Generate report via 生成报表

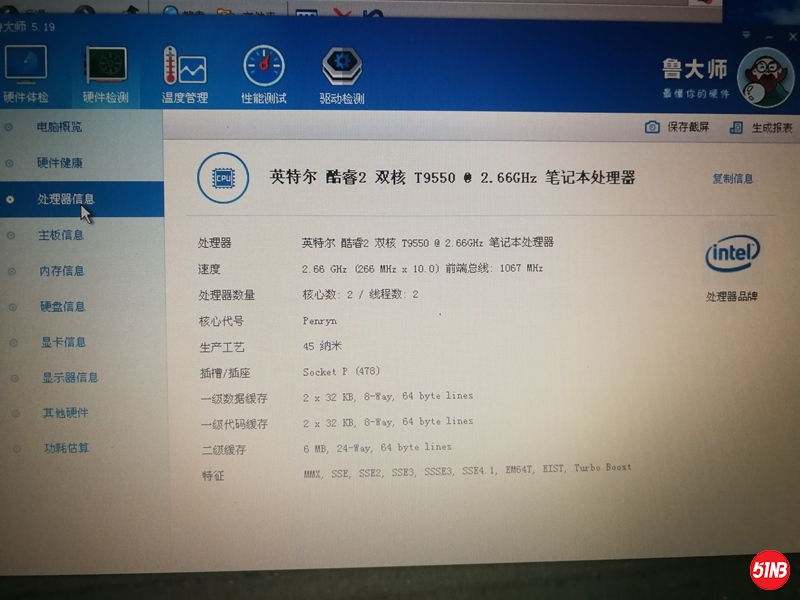(x=761, y=128)
